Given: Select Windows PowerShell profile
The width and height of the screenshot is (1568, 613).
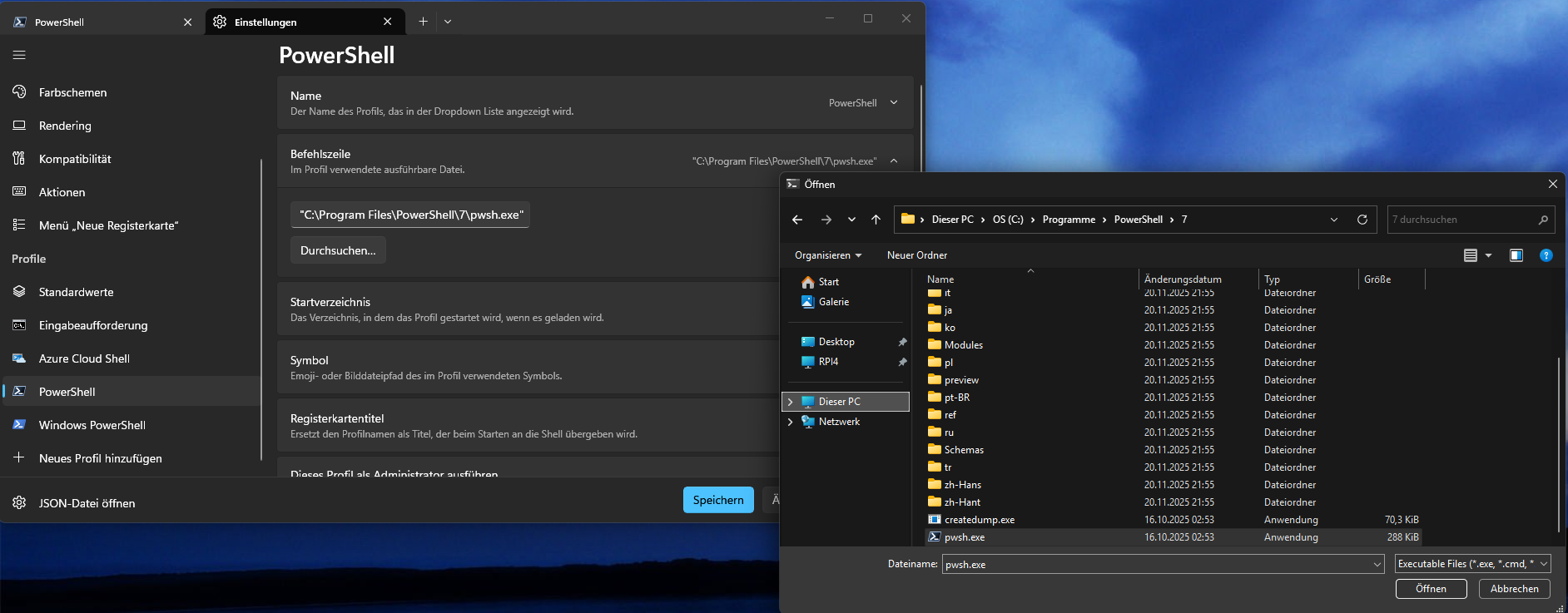Looking at the screenshot, I should pos(131,425).
